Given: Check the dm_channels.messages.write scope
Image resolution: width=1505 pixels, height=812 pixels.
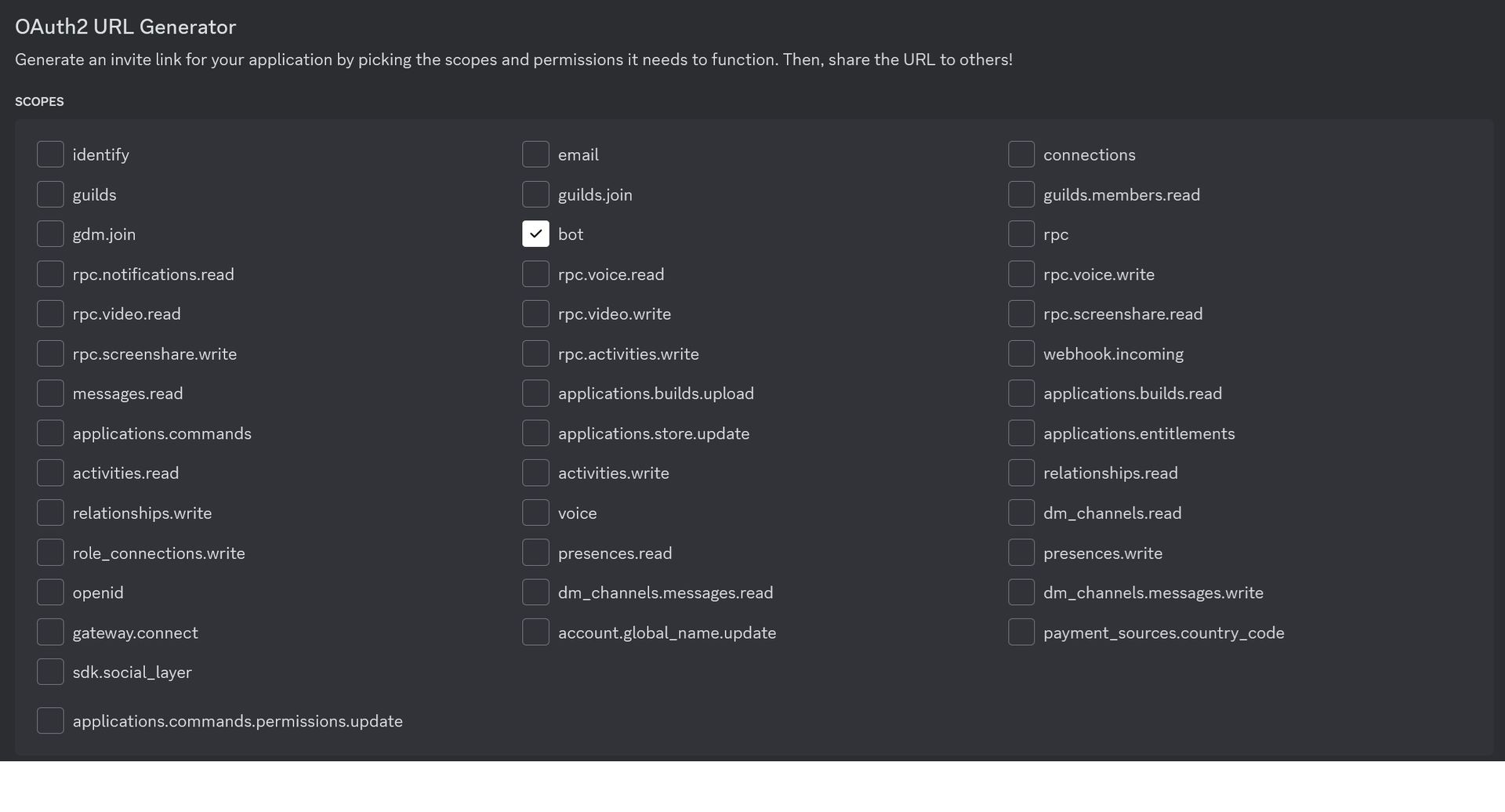Looking at the screenshot, I should click(x=1021, y=593).
